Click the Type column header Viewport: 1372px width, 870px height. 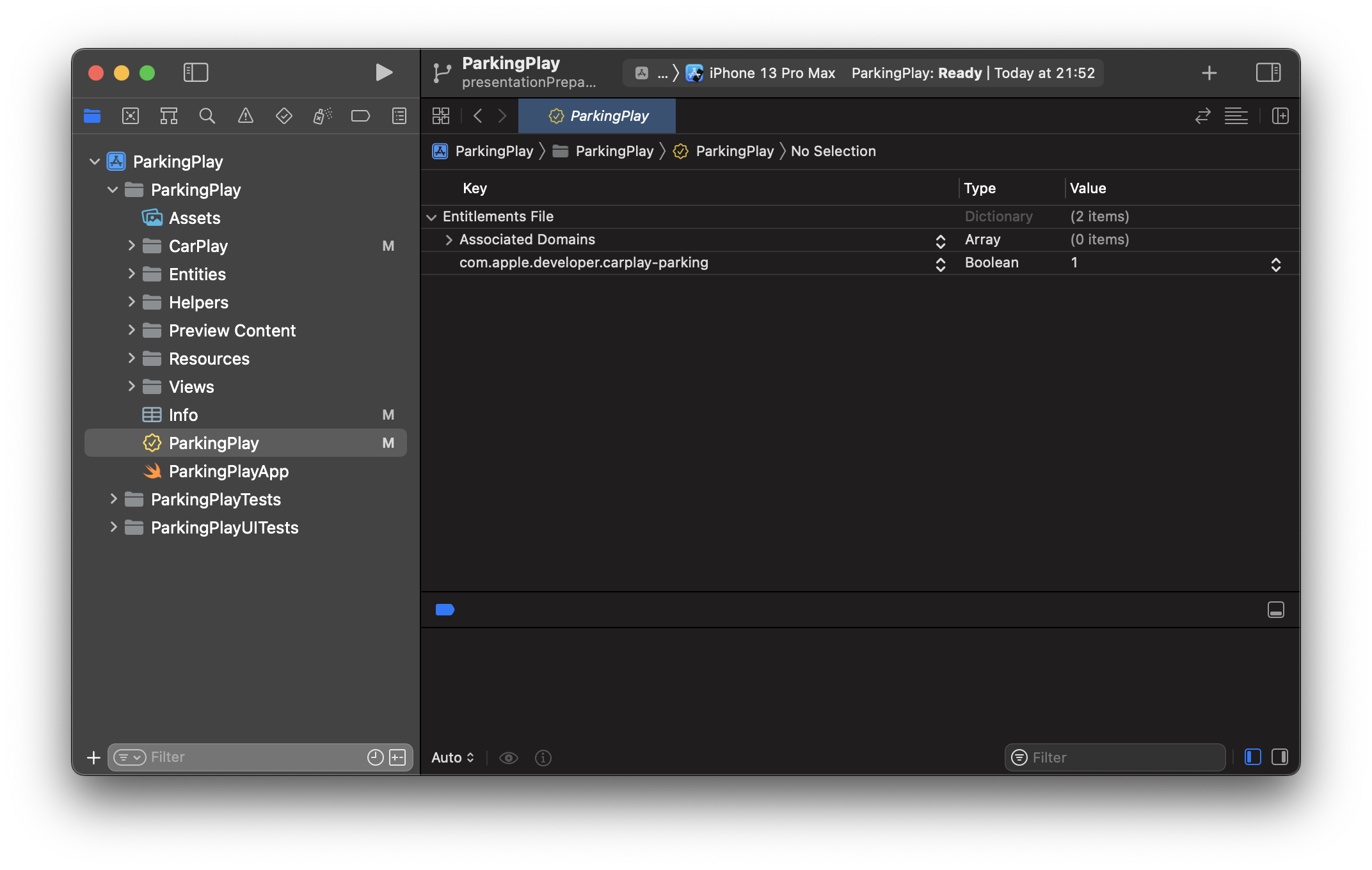980,189
